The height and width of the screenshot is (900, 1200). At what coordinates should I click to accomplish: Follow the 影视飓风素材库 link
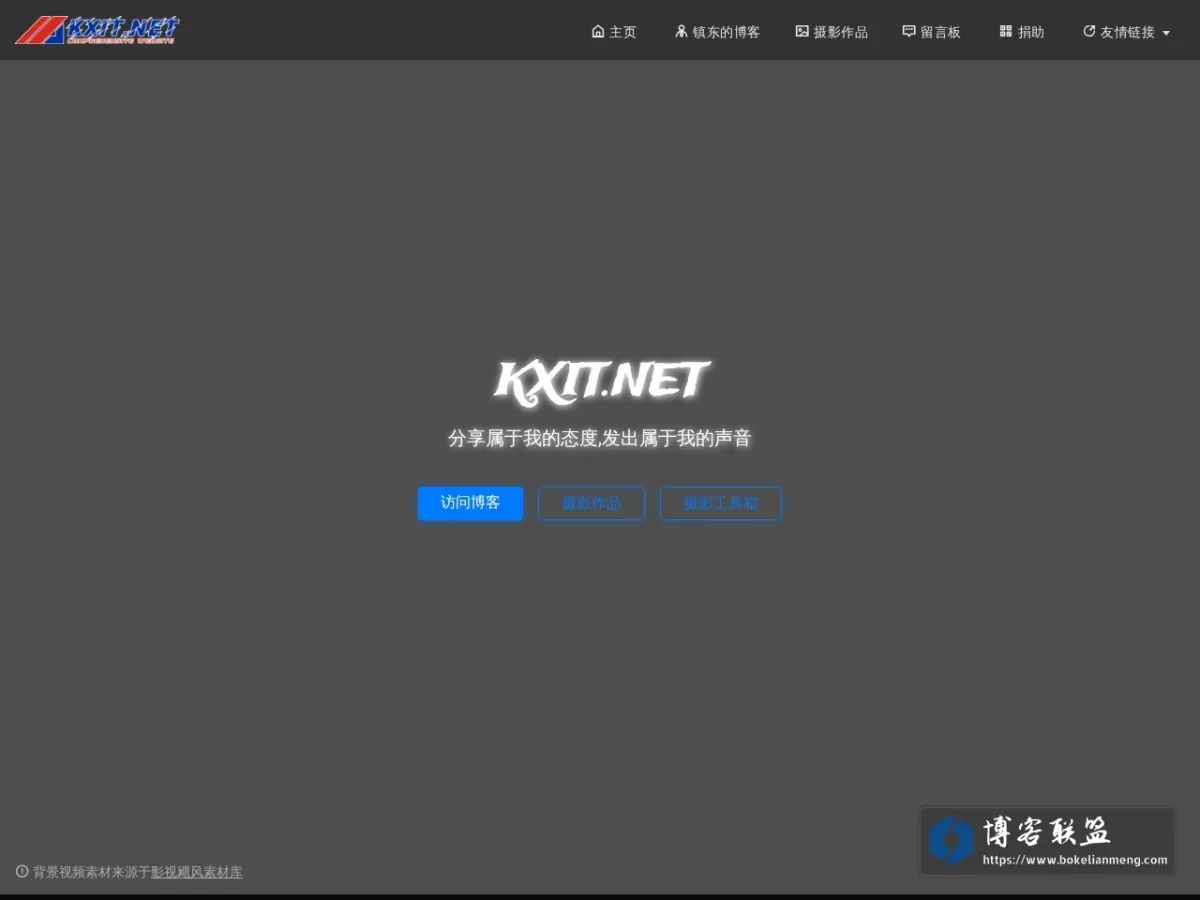point(197,872)
